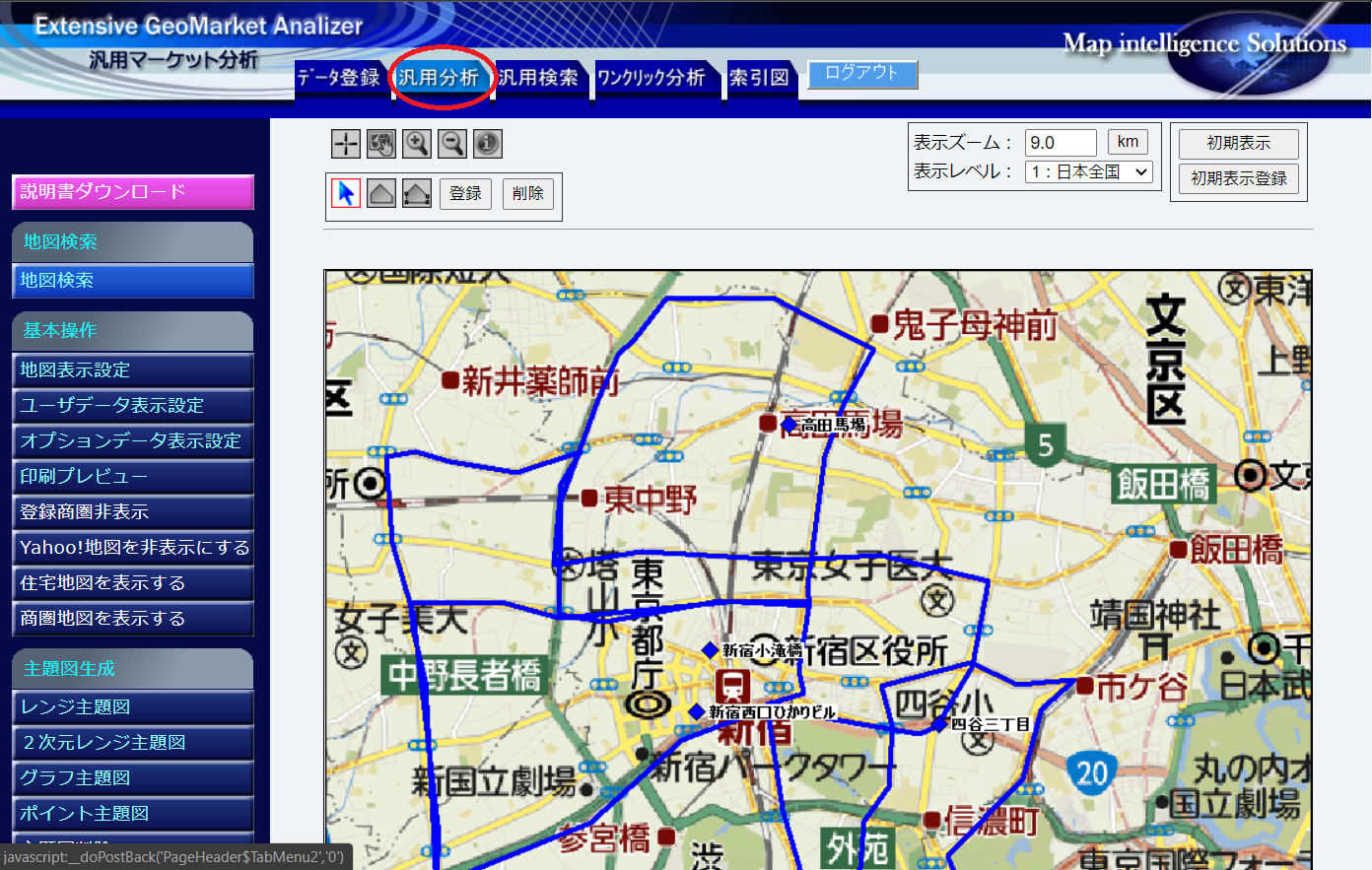Open ユーザデータ表示設定
1372x870 pixels.
click(x=133, y=406)
